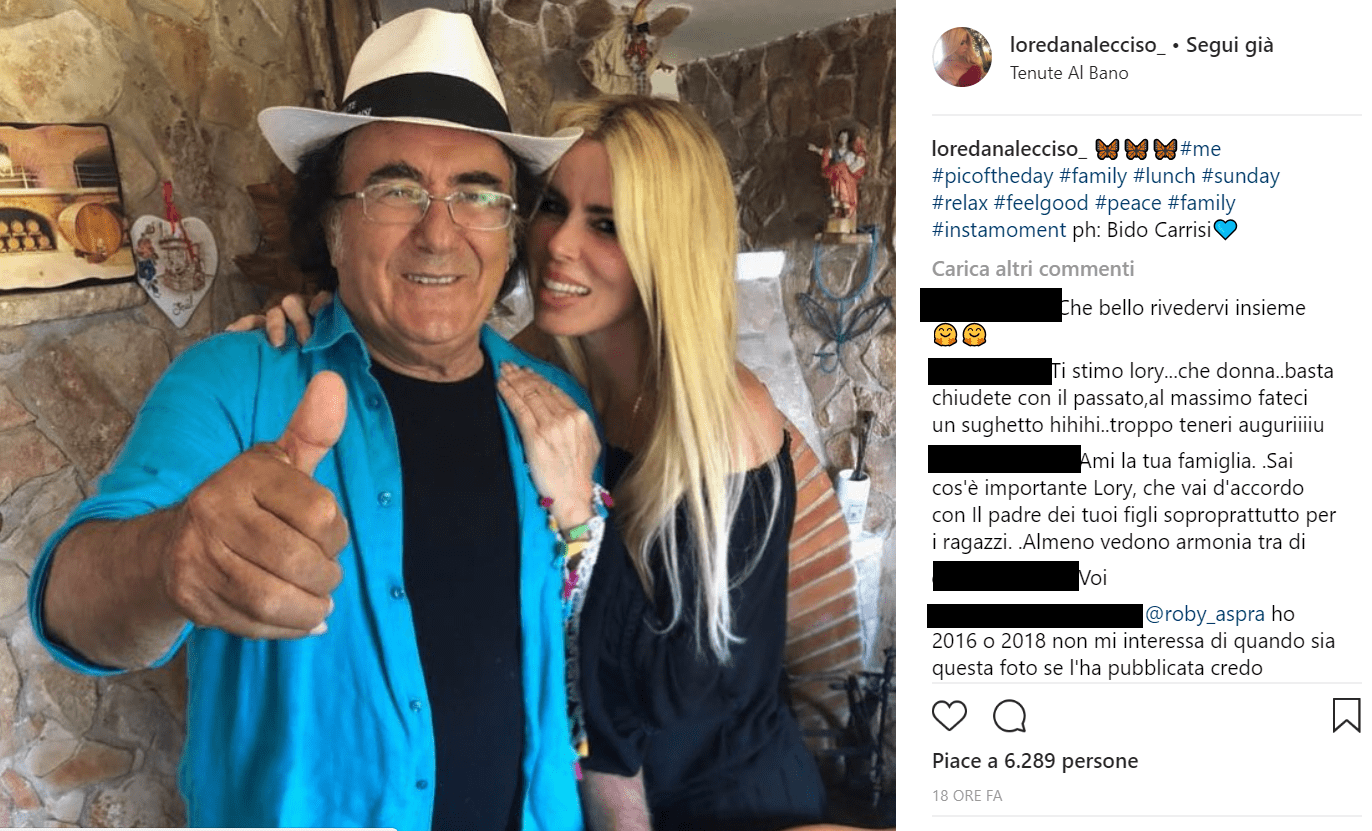This screenshot has width=1372, height=831.
Task: Open the @roby_aspra mention
Action: (x=1206, y=614)
